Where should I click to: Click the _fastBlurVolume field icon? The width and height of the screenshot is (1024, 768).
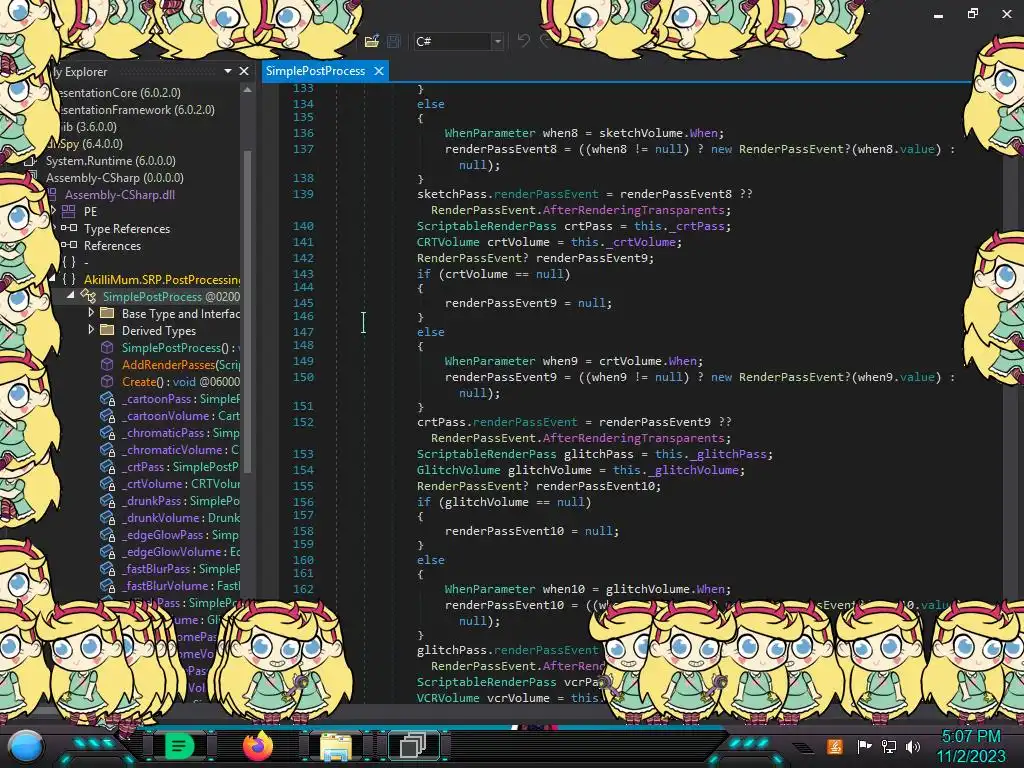(107, 586)
